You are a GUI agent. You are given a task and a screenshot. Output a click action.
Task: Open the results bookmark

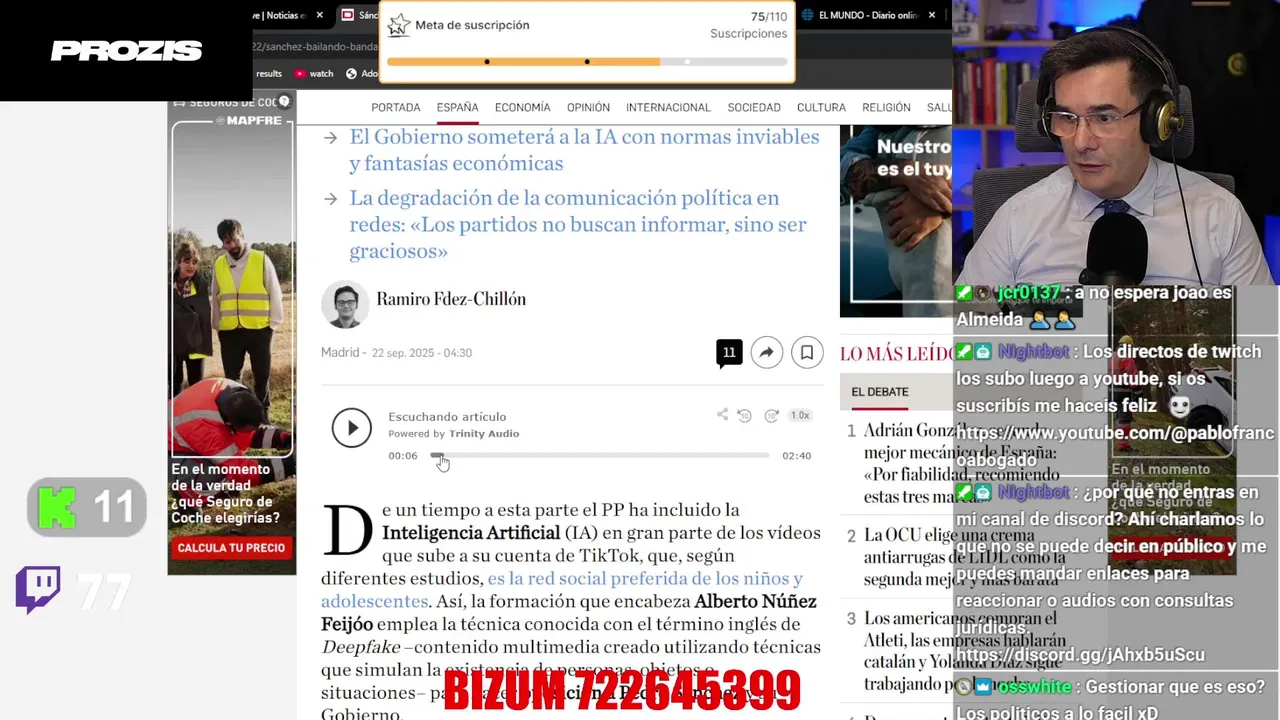click(268, 73)
